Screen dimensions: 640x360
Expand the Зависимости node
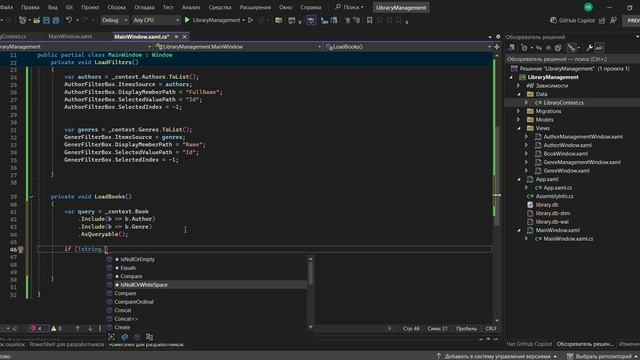519,86
